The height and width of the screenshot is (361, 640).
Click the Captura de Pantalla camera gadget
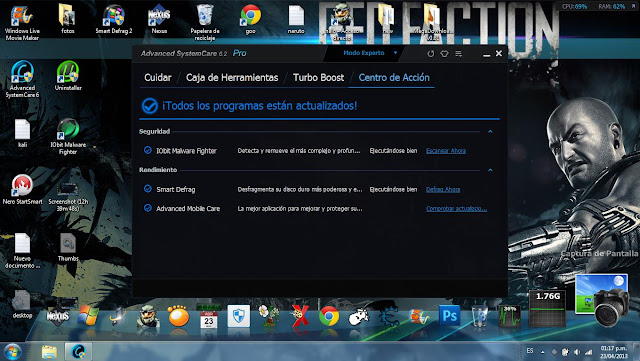602,300
